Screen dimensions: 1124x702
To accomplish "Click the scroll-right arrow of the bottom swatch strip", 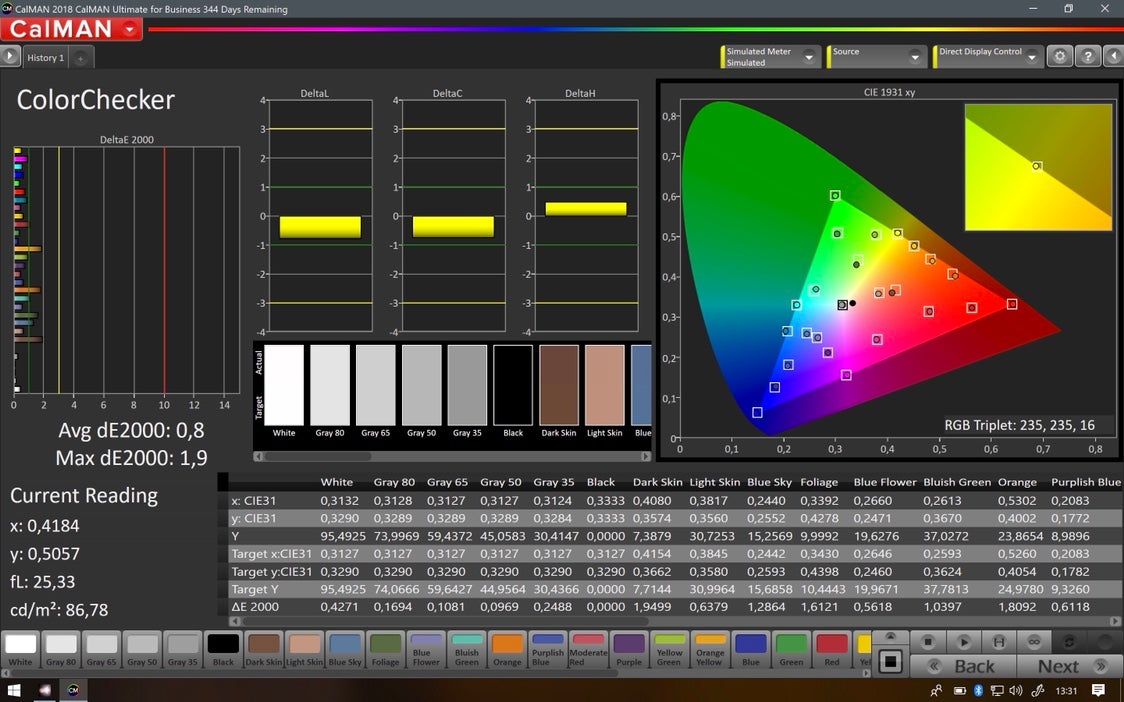I will click(x=866, y=673).
